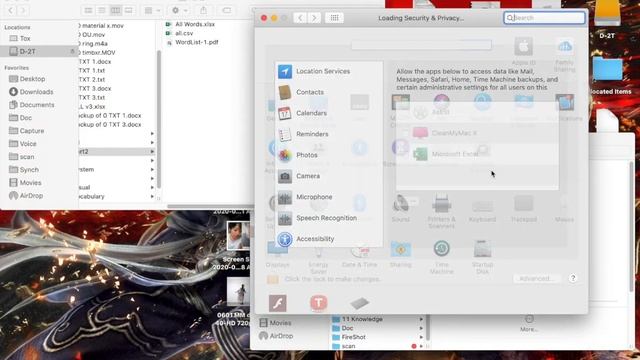Open the red T preference pane icon
The width and height of the screenshot is (640, 360).
coord(319,303)
